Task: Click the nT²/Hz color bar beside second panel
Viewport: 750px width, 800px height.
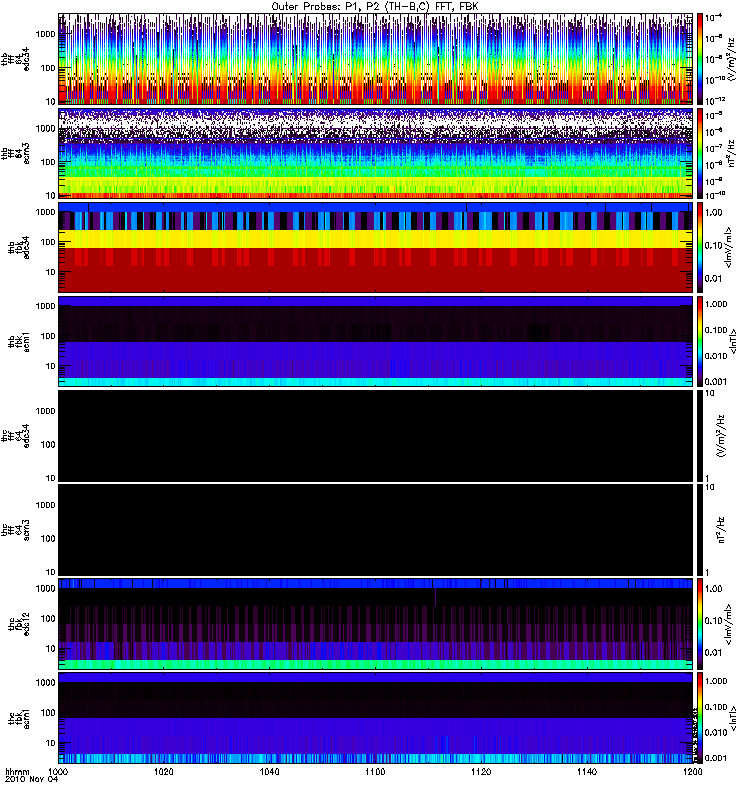Action: 700,153
